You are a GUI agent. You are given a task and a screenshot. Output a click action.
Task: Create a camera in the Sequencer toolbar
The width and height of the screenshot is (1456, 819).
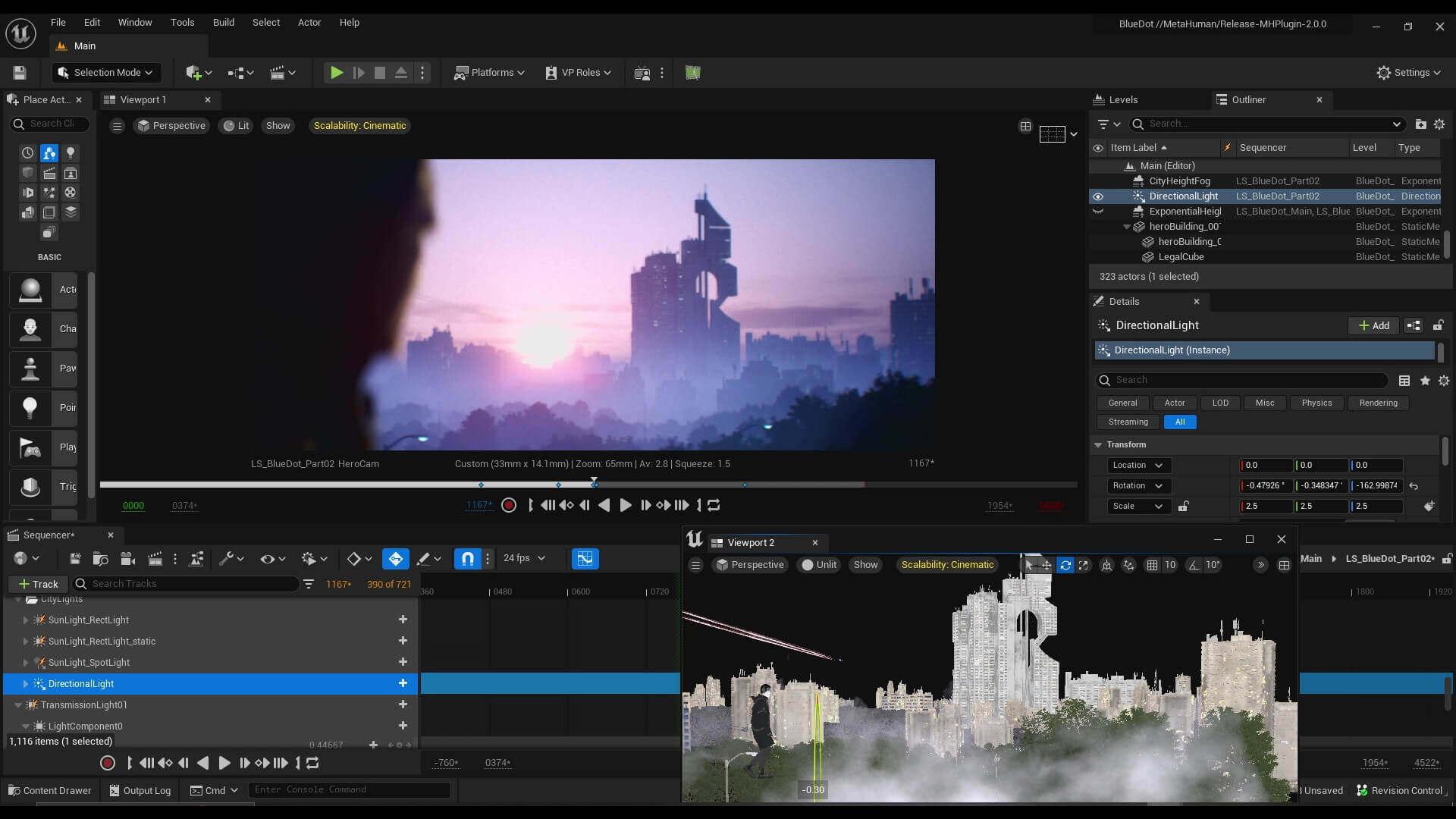click(127, 559)
